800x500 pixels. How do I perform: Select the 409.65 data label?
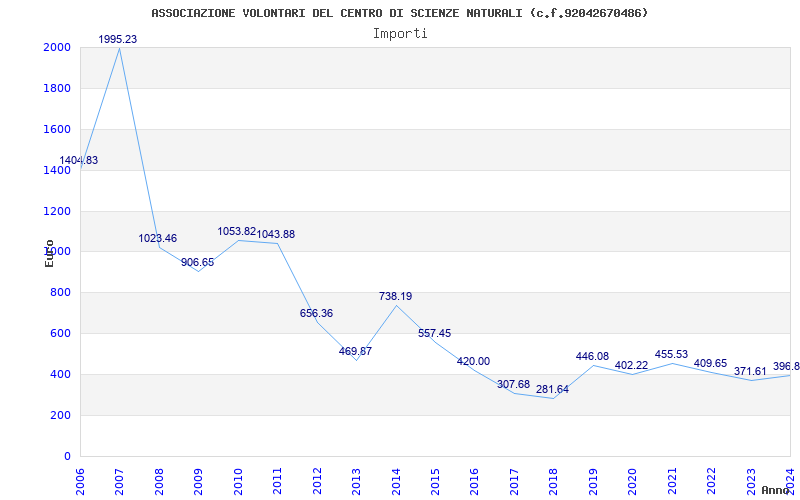coord(711,363)
